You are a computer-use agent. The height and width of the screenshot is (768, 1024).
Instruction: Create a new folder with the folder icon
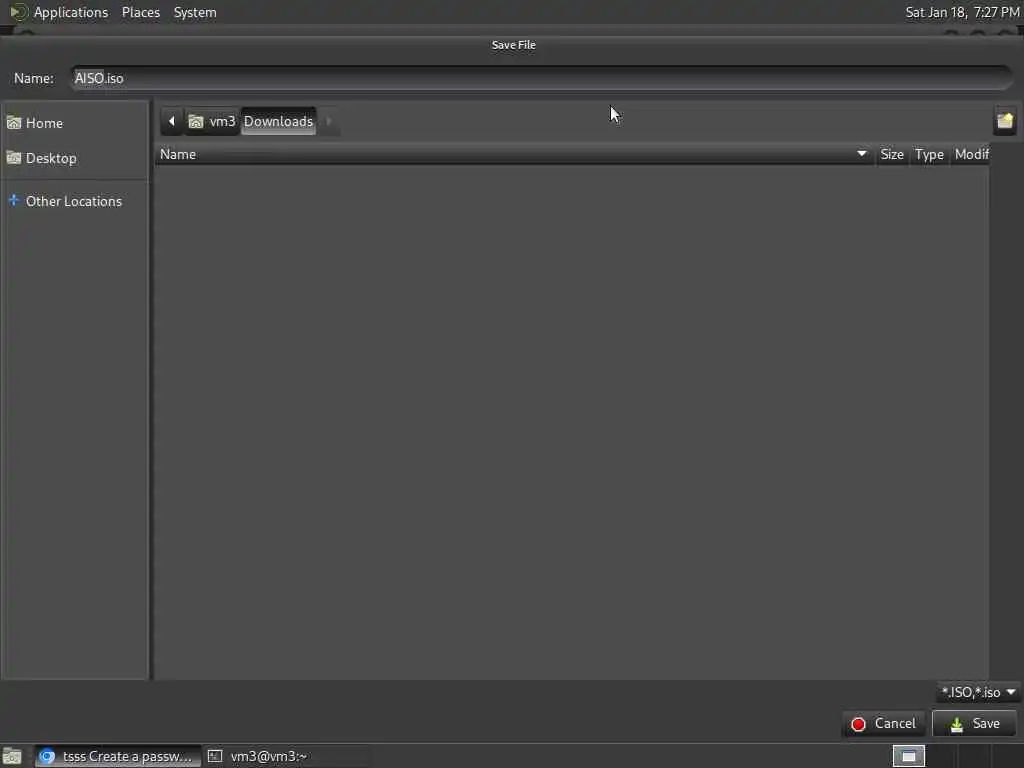(1005, 121)
